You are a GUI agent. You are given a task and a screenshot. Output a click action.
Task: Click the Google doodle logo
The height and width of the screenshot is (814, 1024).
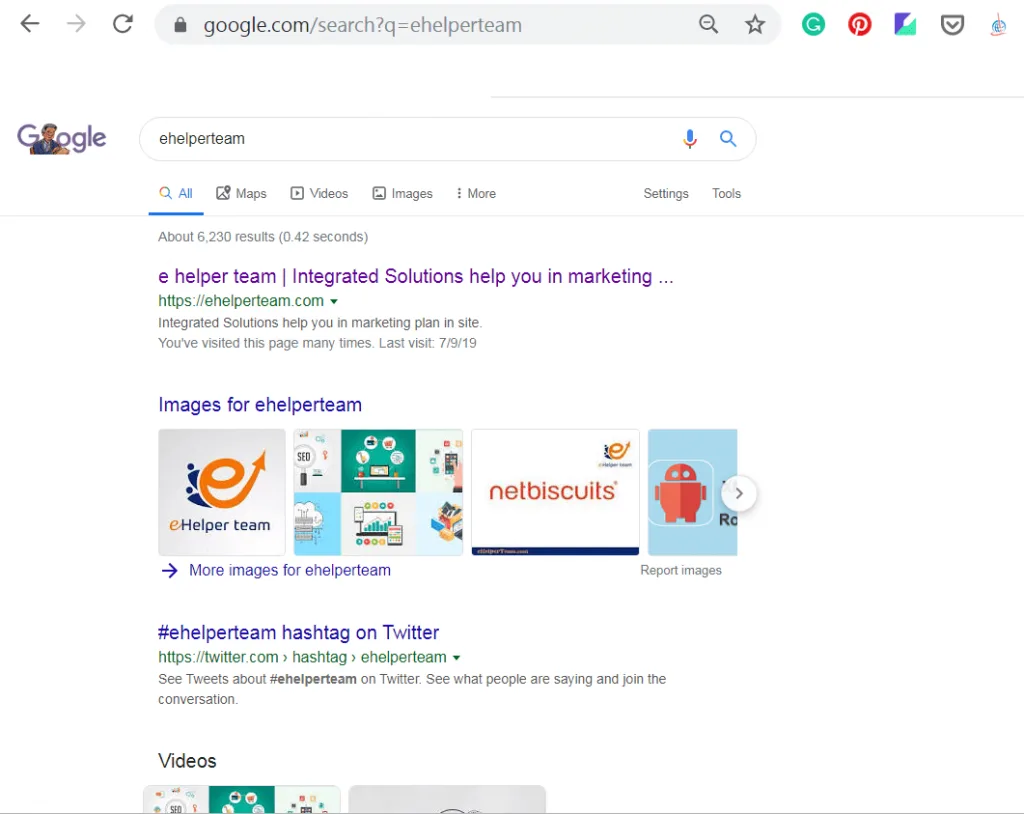pos(61,138)
